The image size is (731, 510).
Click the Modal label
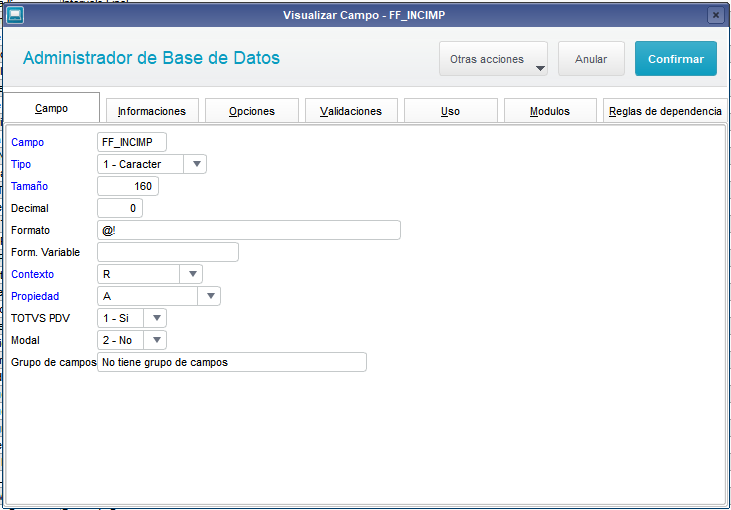(25, 340)
